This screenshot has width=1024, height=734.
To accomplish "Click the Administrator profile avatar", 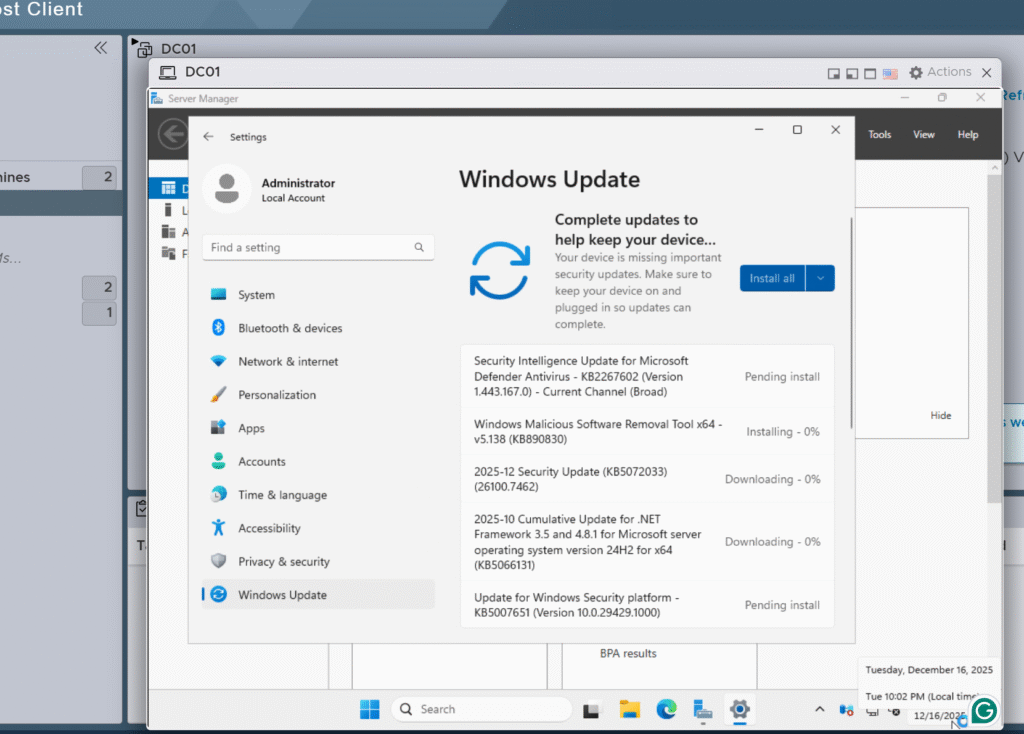I will pyautogui.click(x=226, y=189).
